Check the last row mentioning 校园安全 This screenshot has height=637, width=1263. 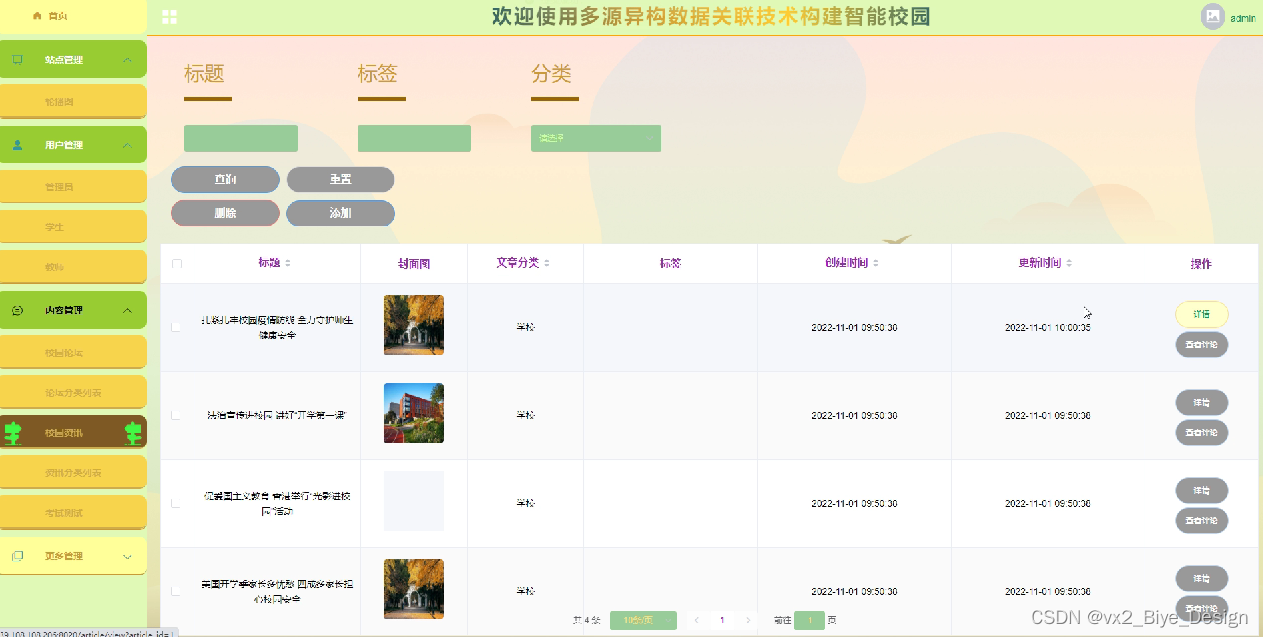177,591
